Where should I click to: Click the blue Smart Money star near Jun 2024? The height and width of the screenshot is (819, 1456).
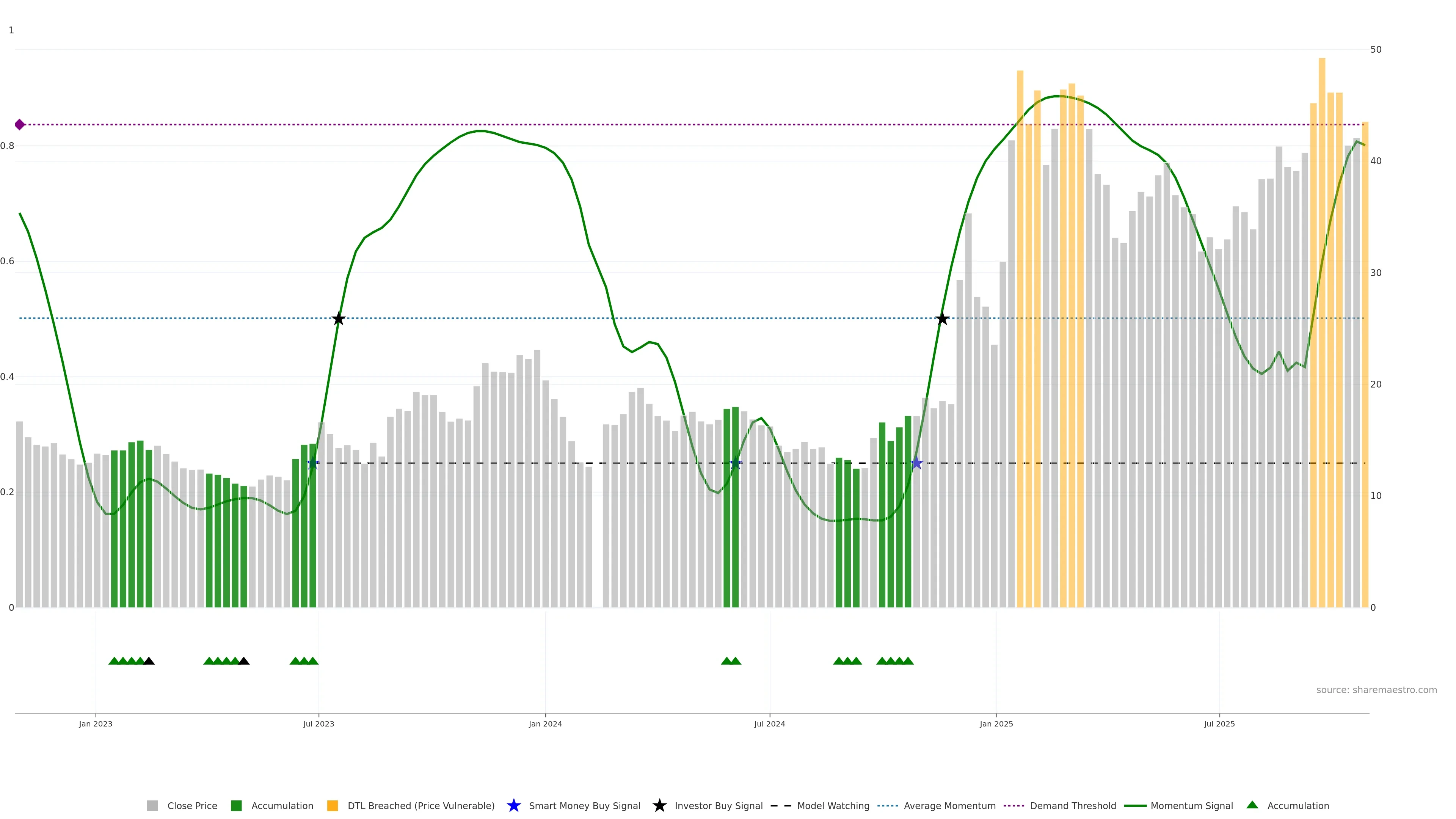(x=735, y=463)
